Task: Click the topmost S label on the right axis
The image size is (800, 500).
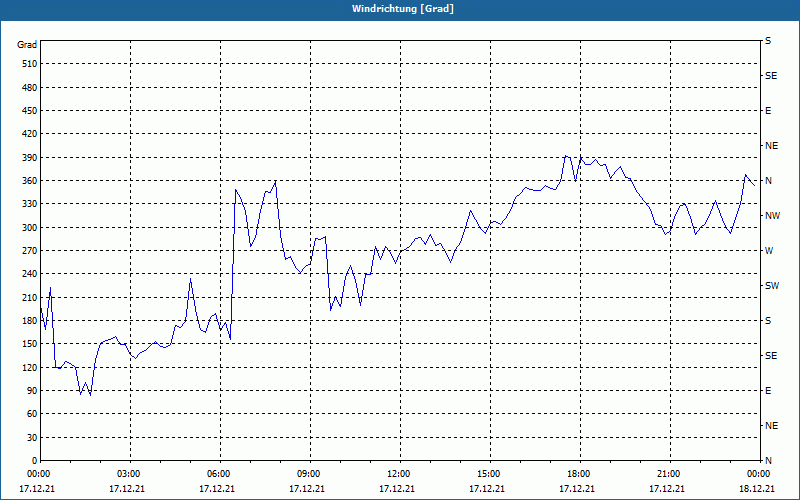Action: tap(768, 41)
